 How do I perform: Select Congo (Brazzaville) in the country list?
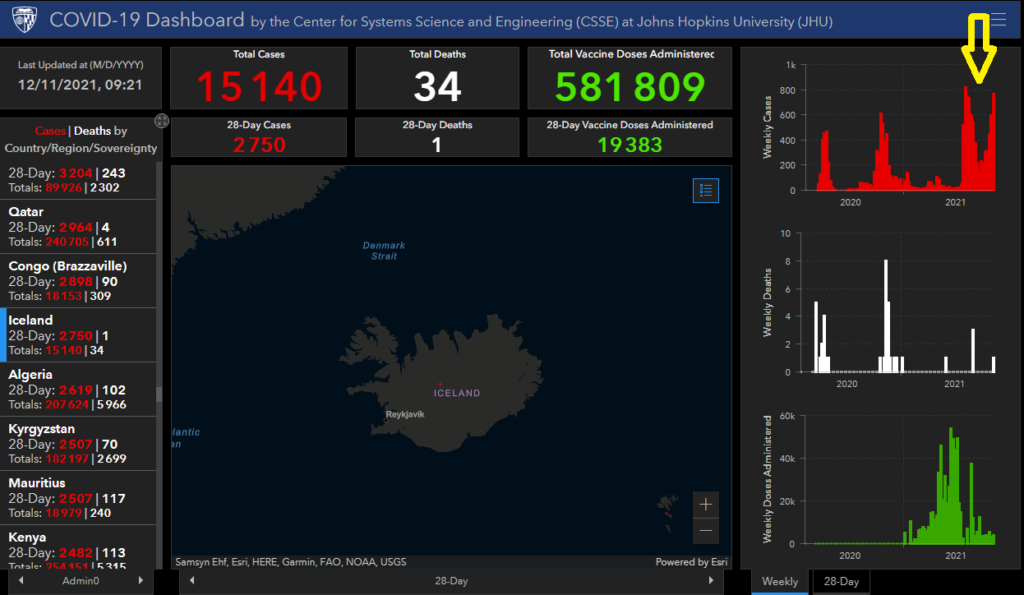78,281
